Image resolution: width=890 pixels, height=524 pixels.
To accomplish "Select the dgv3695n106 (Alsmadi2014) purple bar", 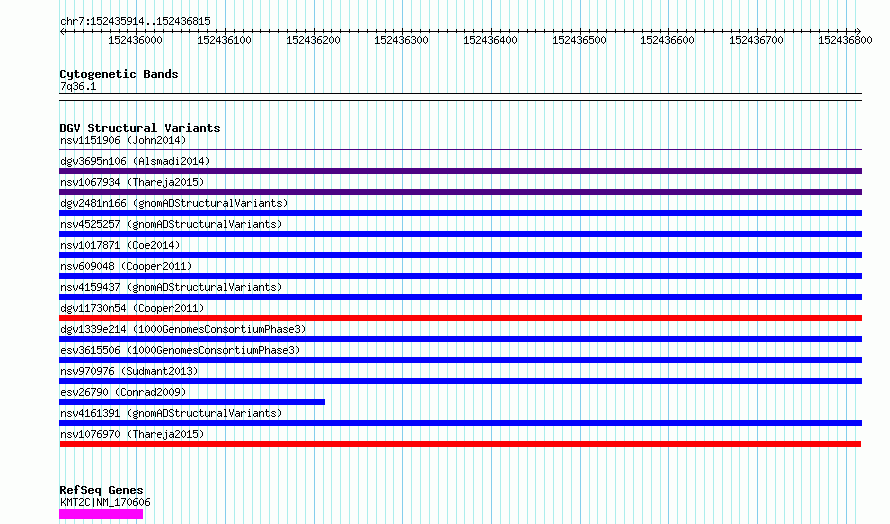I will point(460,171).
